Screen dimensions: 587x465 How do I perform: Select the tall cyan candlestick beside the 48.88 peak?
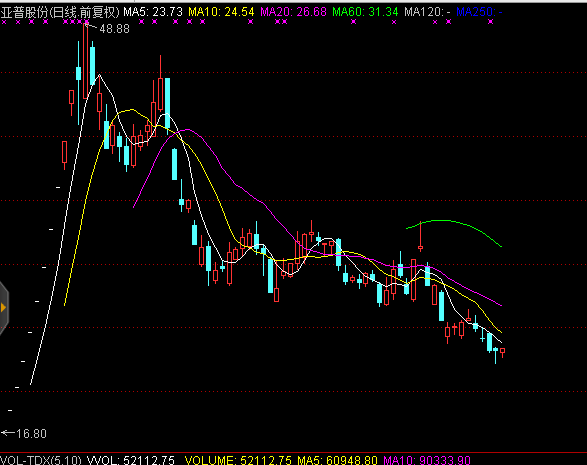pyautogui.click(x=92, y=63)
